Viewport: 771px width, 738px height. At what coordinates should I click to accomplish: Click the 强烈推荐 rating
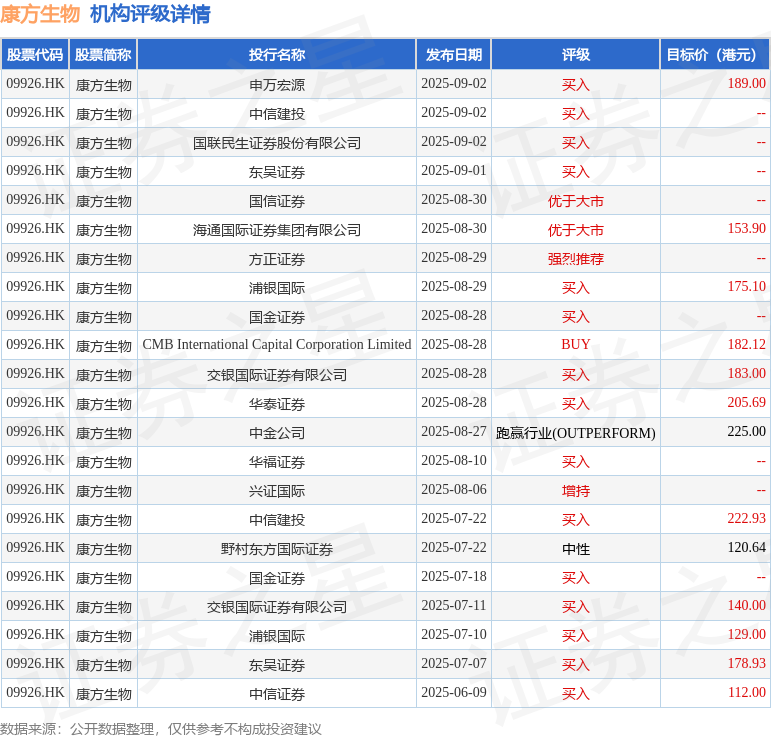pyautogui.click(x=576, y=259)
